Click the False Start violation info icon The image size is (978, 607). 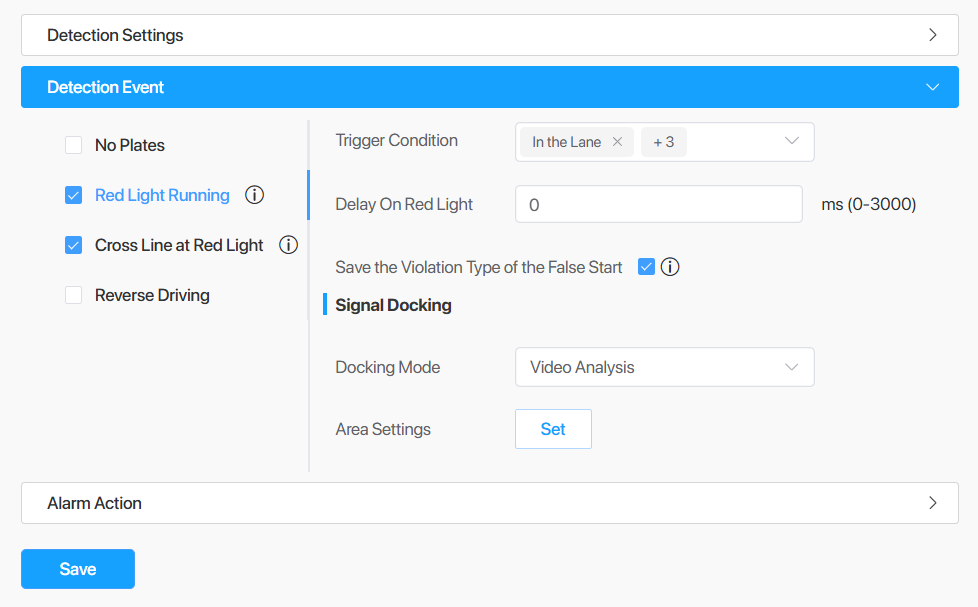click(670, 267)
